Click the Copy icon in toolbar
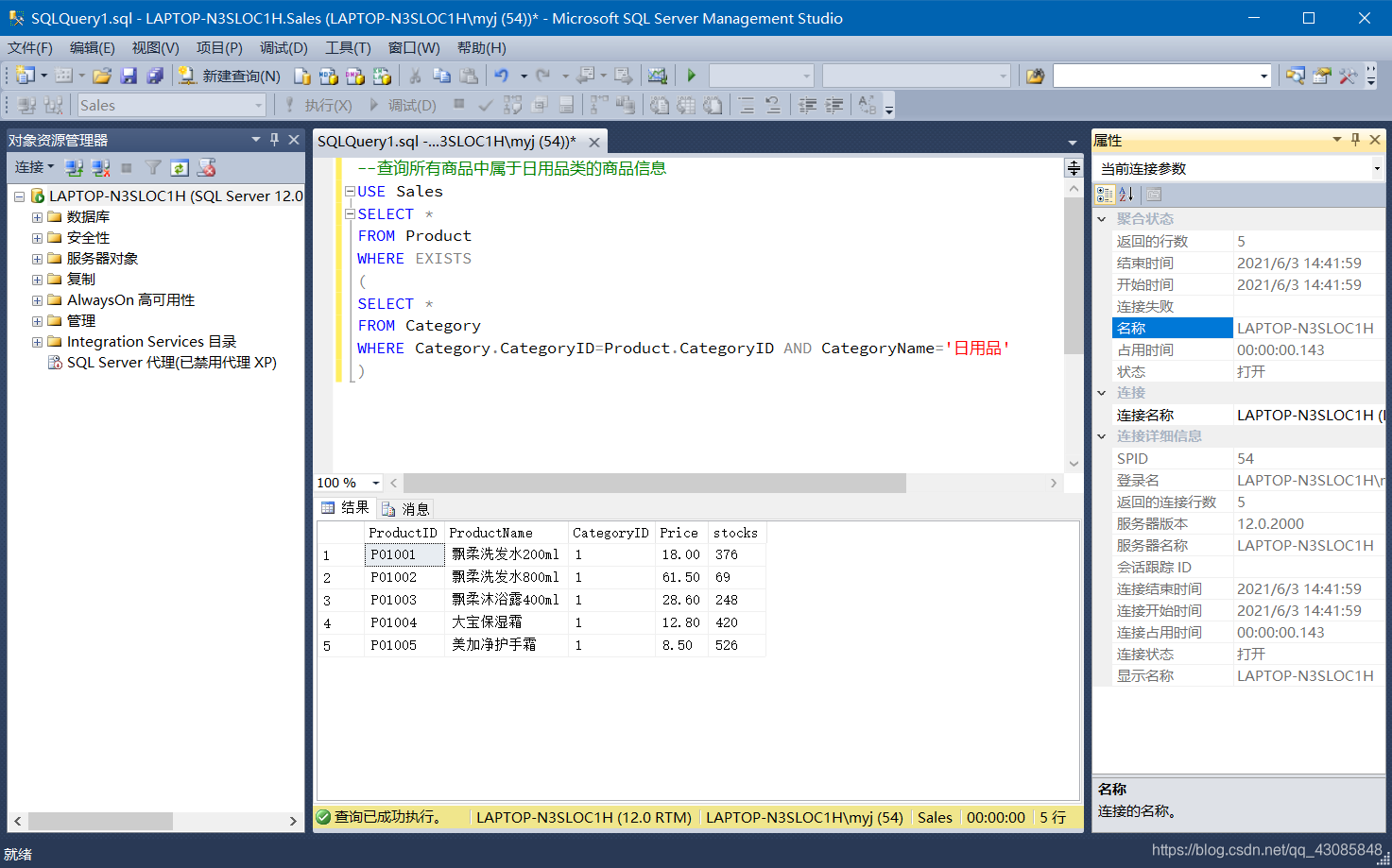The image size is (1392, 868). pyautogui.click(x=441, y=76)
